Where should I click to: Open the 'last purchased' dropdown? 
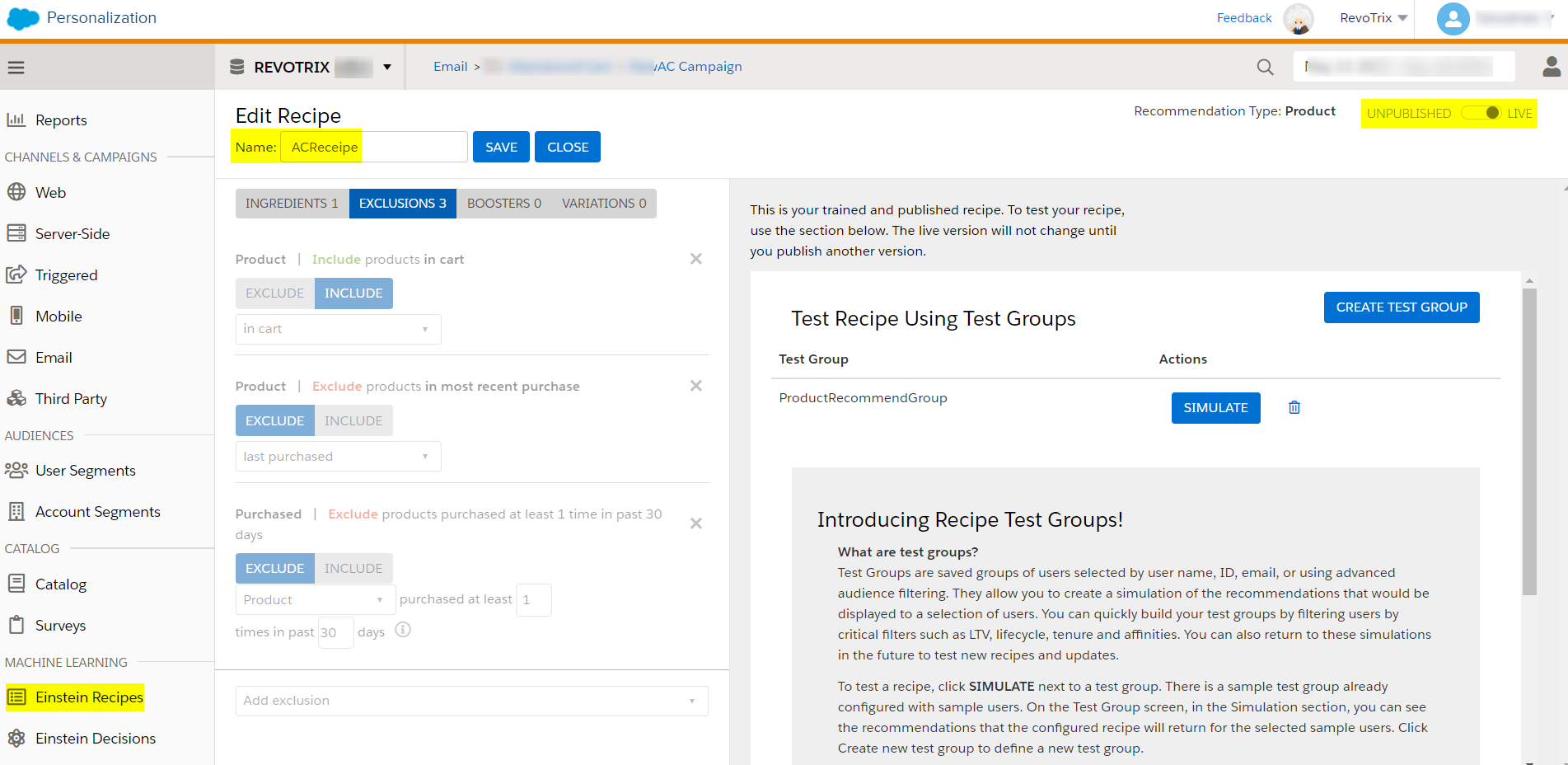click(x=338, y=457)
